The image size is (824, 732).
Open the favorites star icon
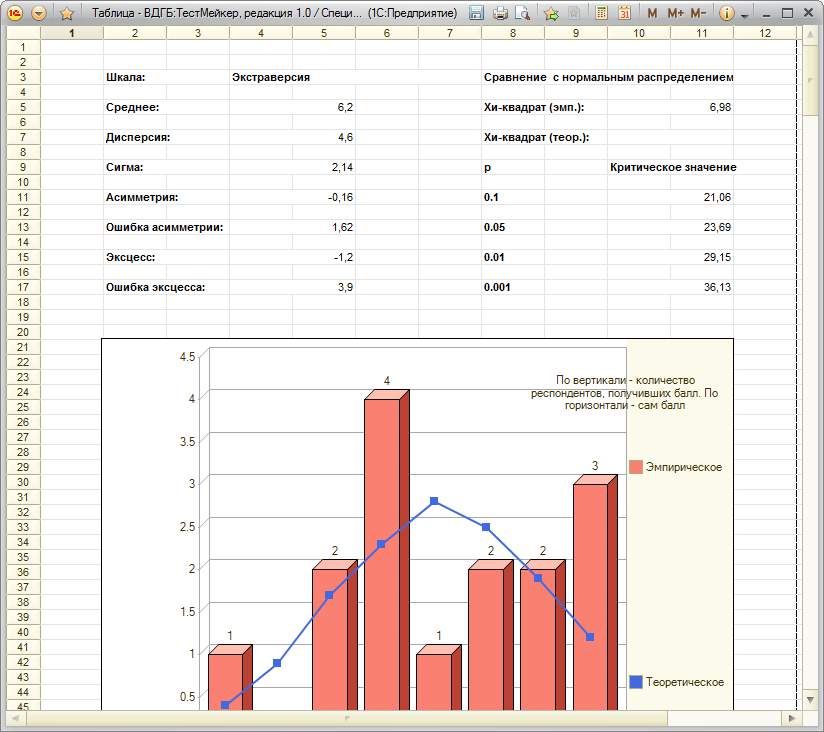pos(66,13)
